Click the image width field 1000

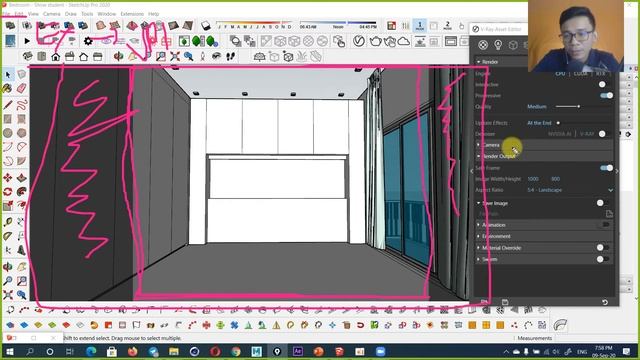tap(533, 179)
